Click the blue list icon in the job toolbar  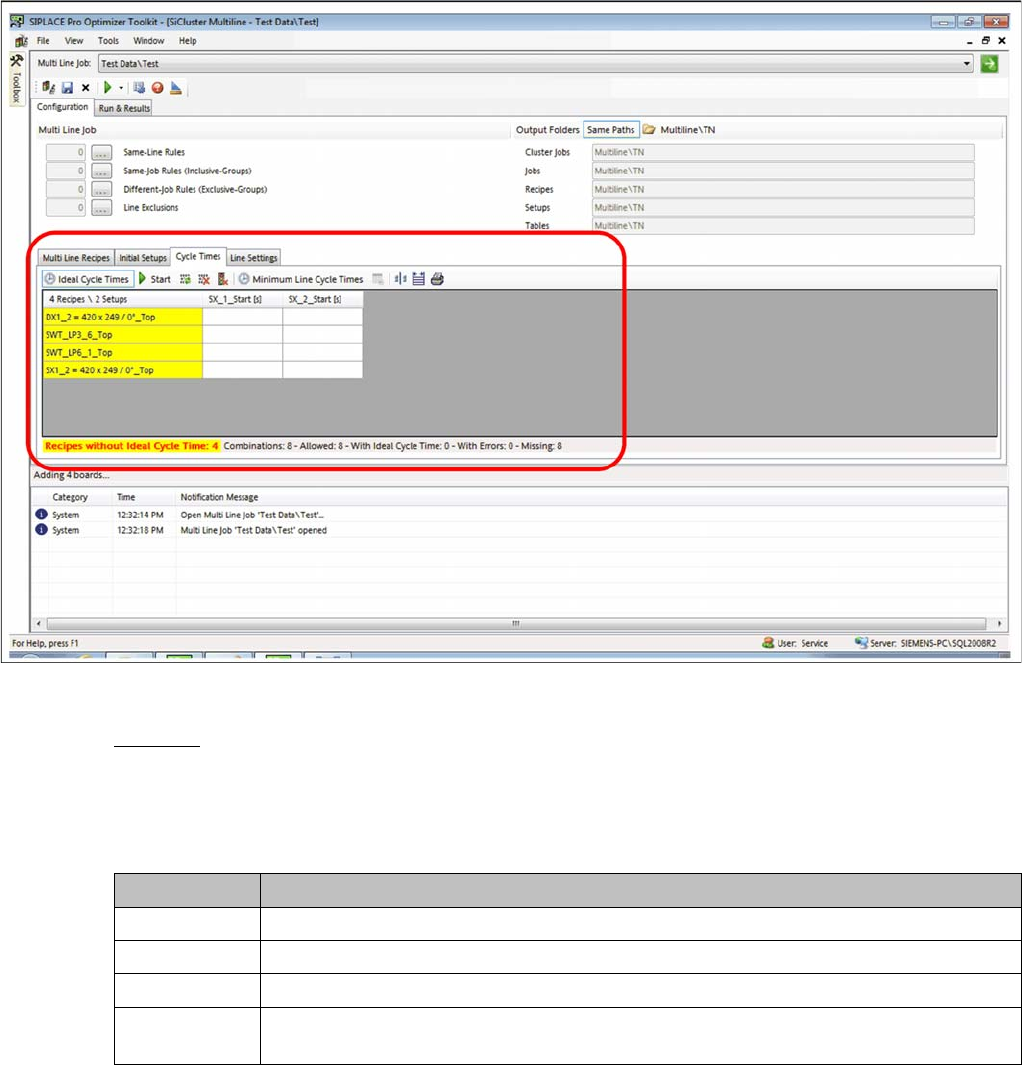point(139,88)
